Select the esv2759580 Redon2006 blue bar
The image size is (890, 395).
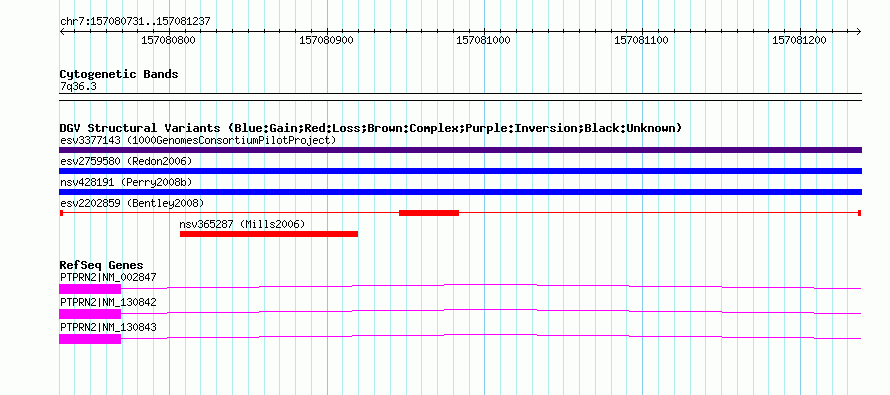pyautogui.click(x=460, y=171)
